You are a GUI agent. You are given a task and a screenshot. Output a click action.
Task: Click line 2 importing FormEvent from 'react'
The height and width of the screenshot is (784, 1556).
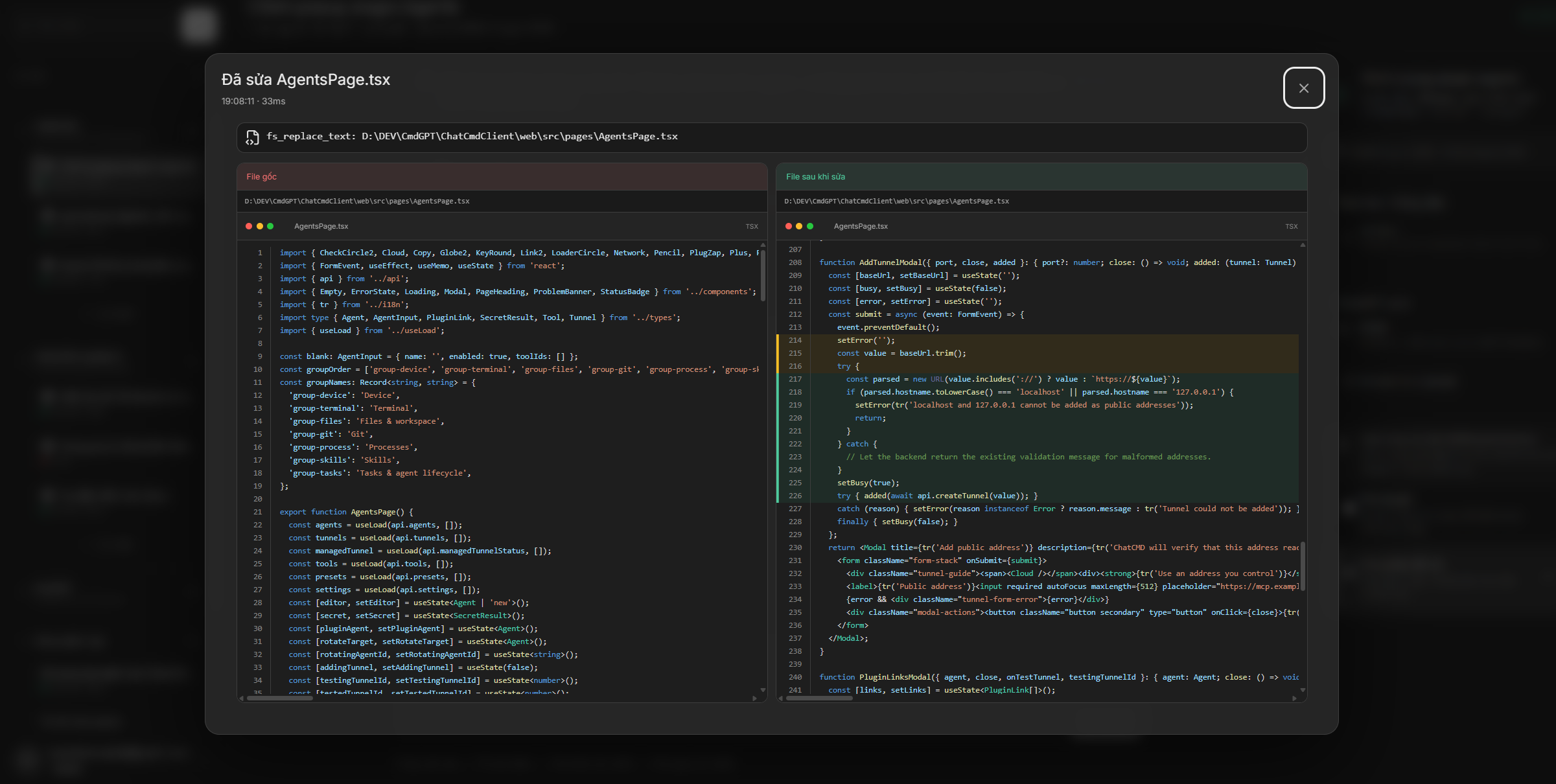tap(422, 266)
